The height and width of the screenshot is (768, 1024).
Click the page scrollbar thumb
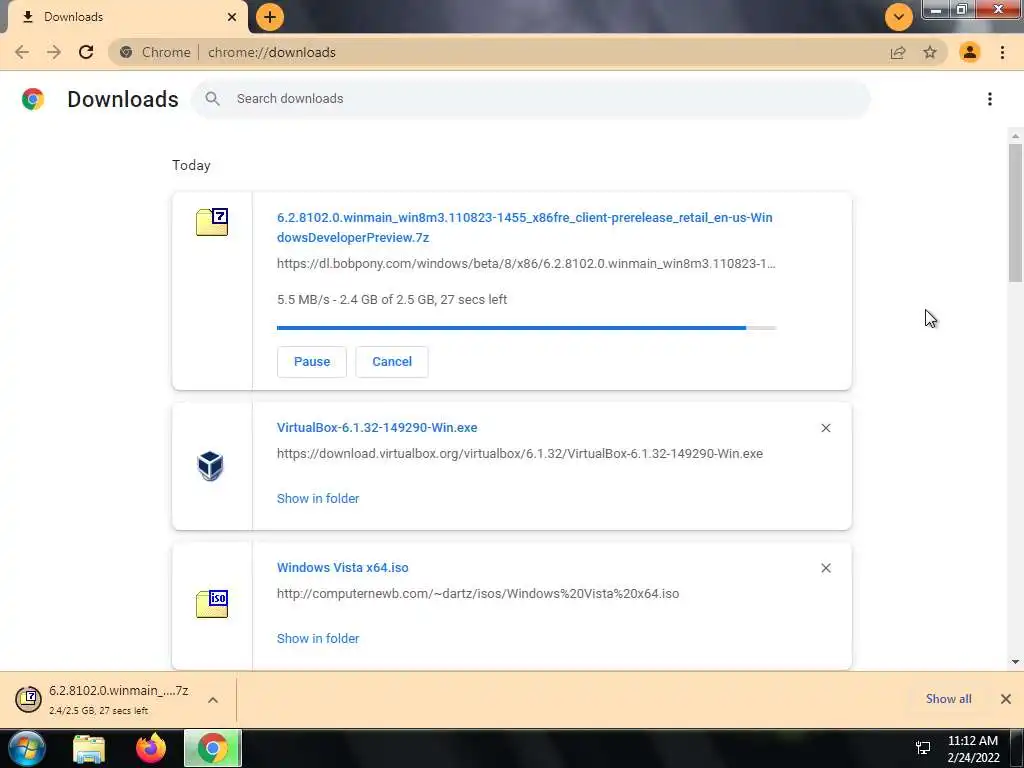click(1015, 214)
